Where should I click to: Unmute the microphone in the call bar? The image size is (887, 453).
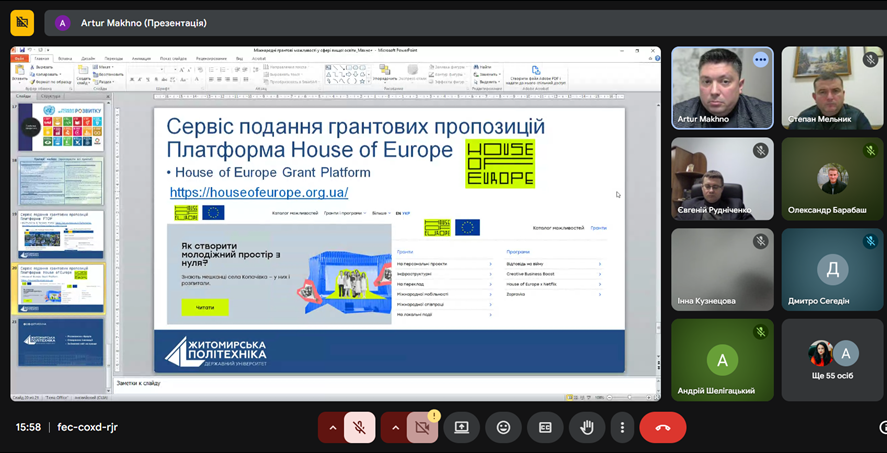pyautogui.click(x=359, y=427)
